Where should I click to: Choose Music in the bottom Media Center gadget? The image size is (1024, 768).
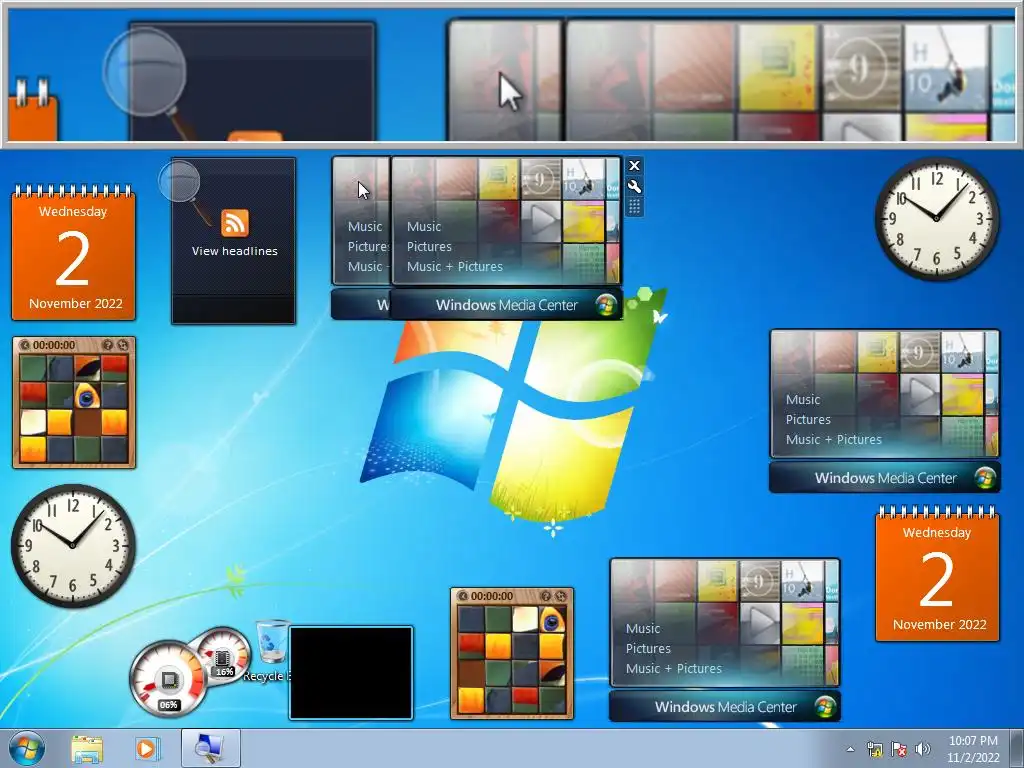(x=643, y=629)
